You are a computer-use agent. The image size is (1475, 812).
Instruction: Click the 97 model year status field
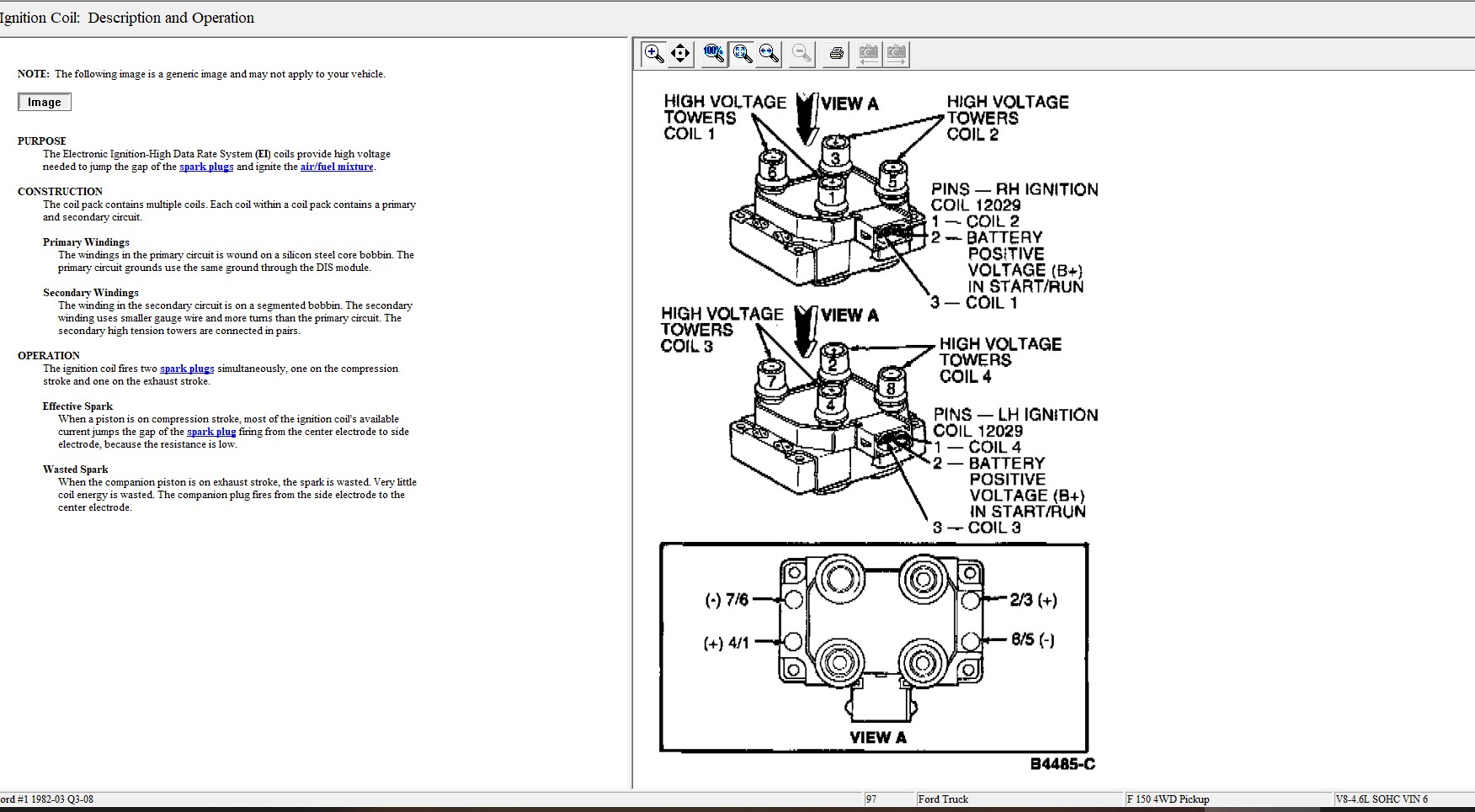[871, 799]
